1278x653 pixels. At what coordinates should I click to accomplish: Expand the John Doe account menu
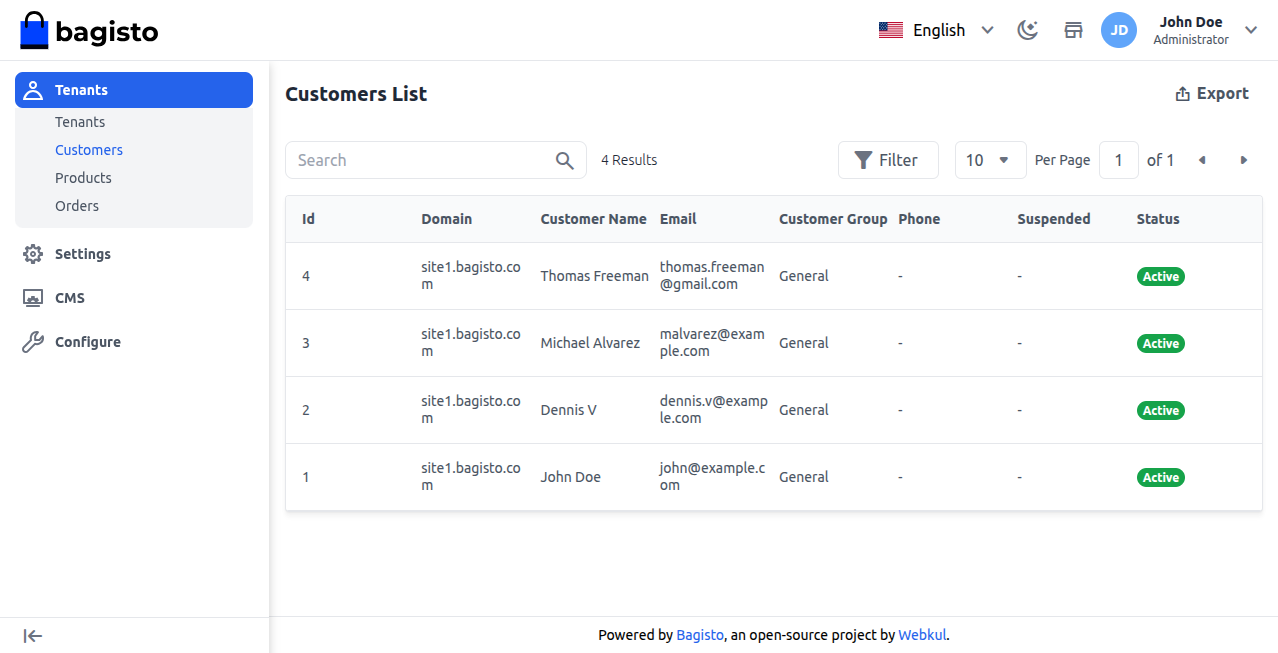(x=1250, y=30)
